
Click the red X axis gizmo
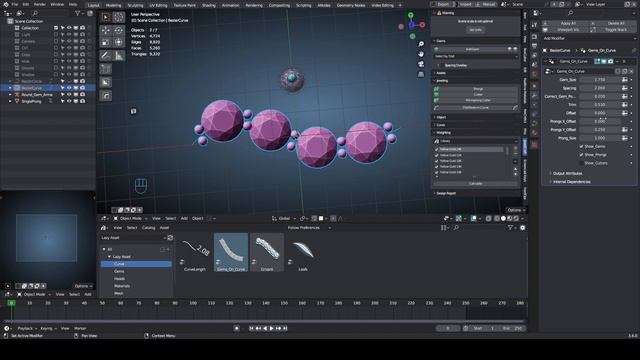coord(422,25)
